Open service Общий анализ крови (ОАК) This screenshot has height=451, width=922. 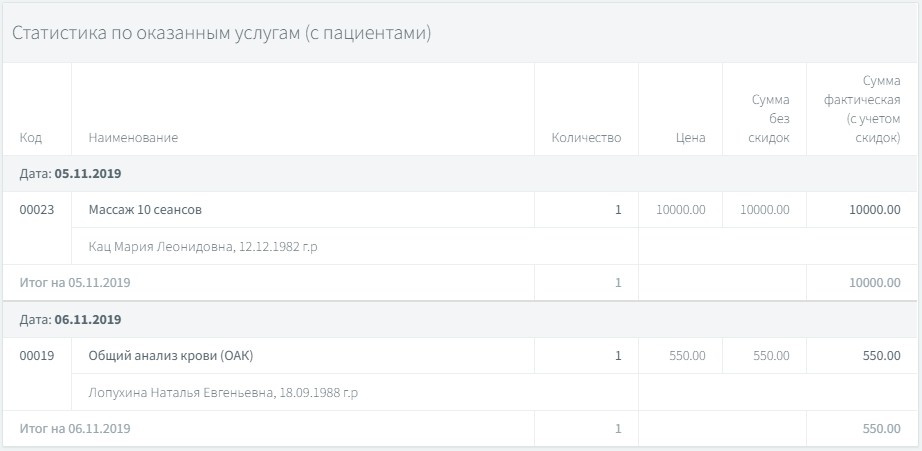[171, 355]
